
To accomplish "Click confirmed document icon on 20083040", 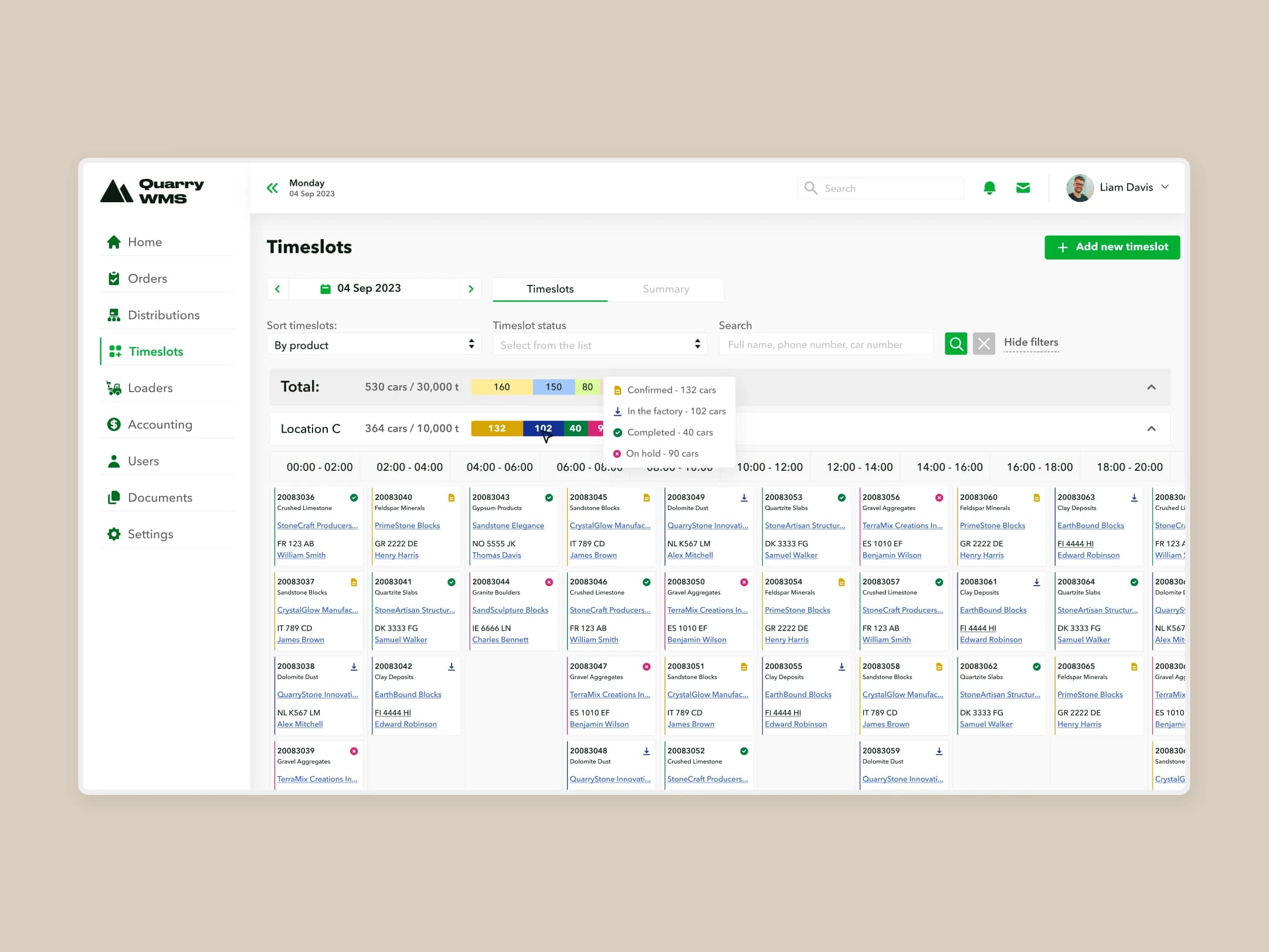I will click(452, 498).
